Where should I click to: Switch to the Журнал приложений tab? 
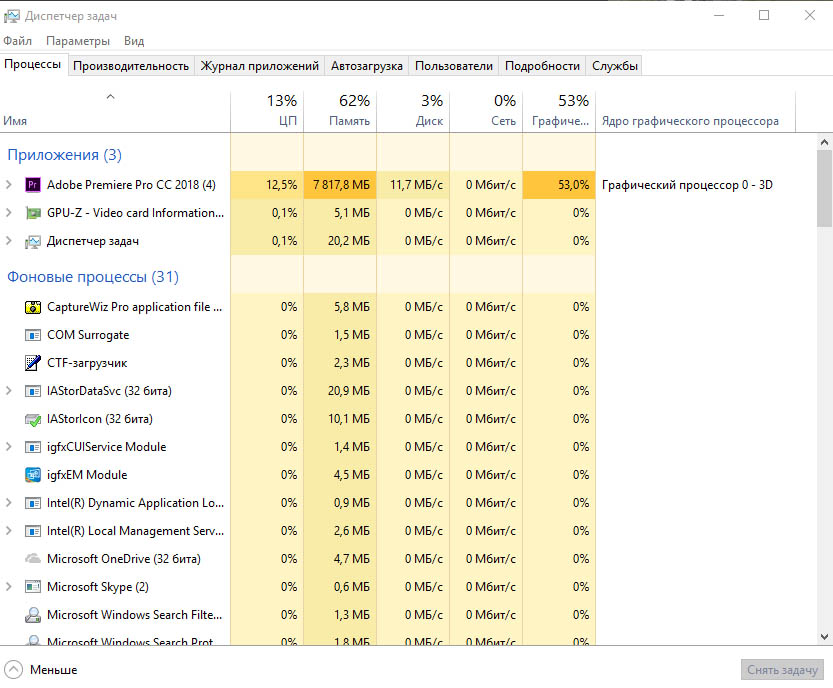pyautogui.click(x=260, y=66)
